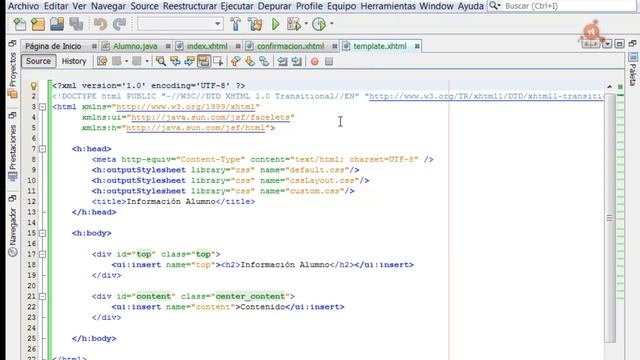Close the Alumno.java tab
This screenshot has width=640, height=360.
(x=168, y=46)
